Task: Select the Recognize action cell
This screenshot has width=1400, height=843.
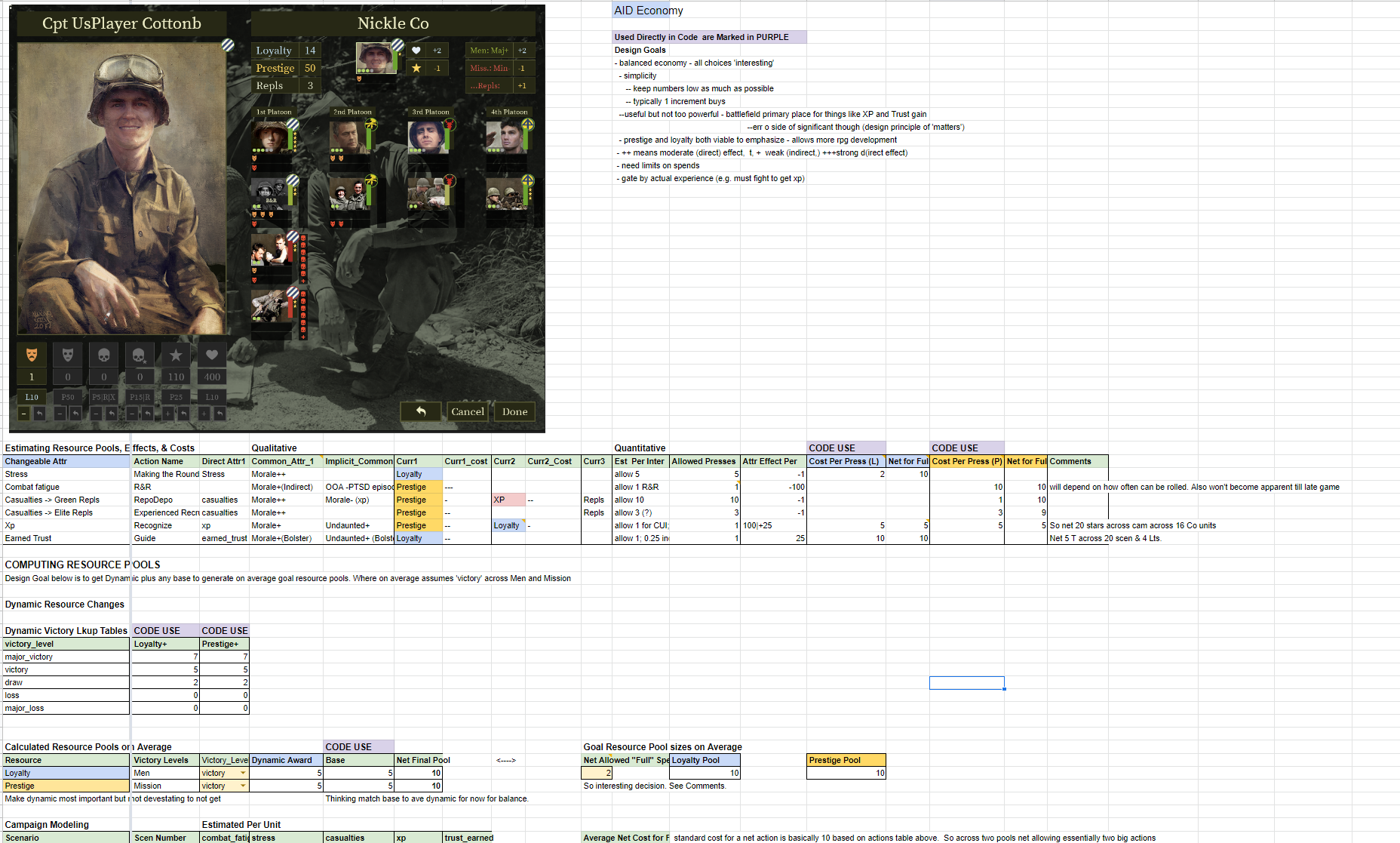Action: click(166, 525)
